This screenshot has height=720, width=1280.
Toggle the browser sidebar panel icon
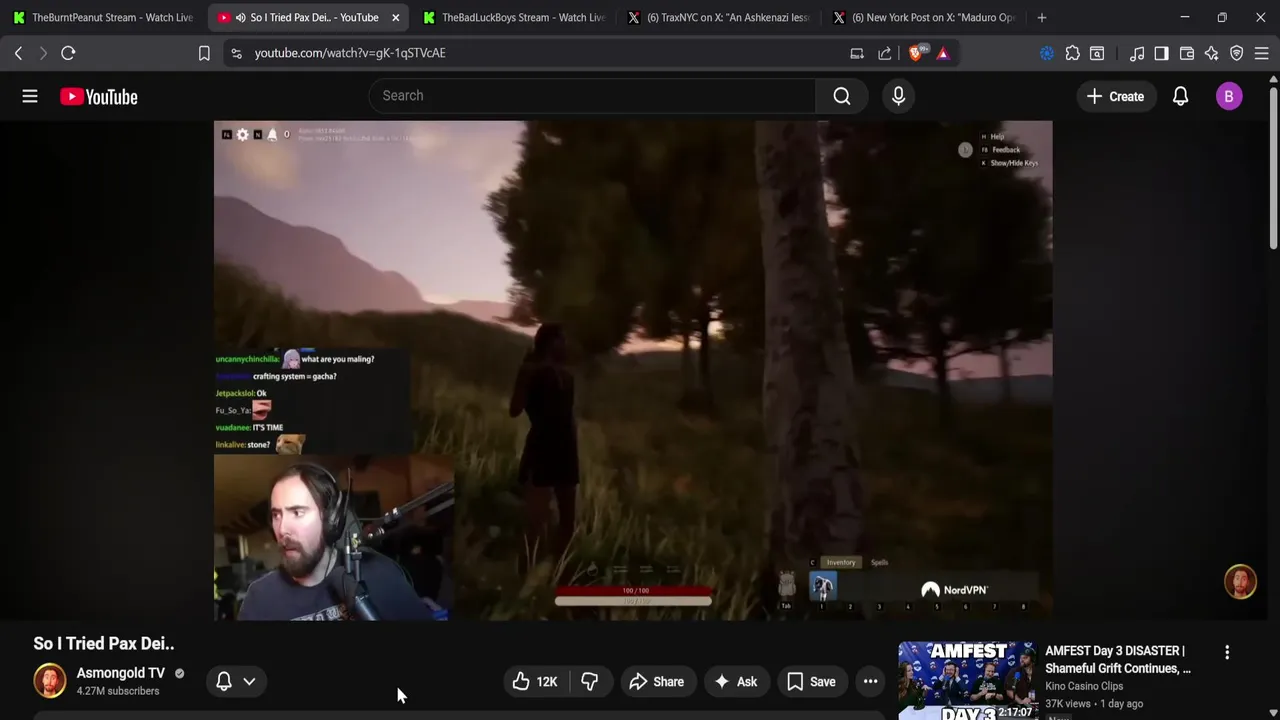(x=1161, y=53)
